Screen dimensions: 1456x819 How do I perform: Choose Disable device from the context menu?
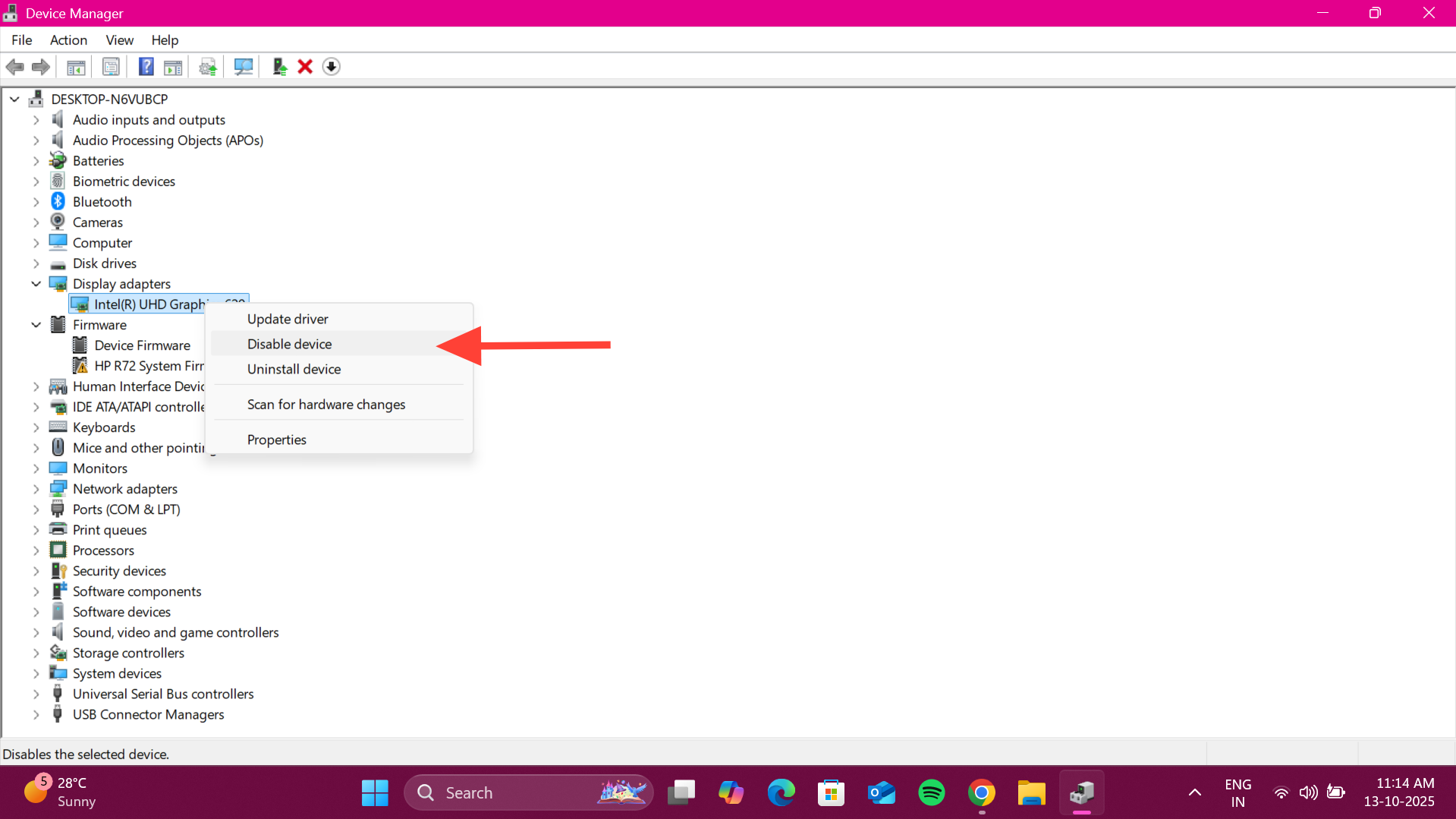point(289,344)
